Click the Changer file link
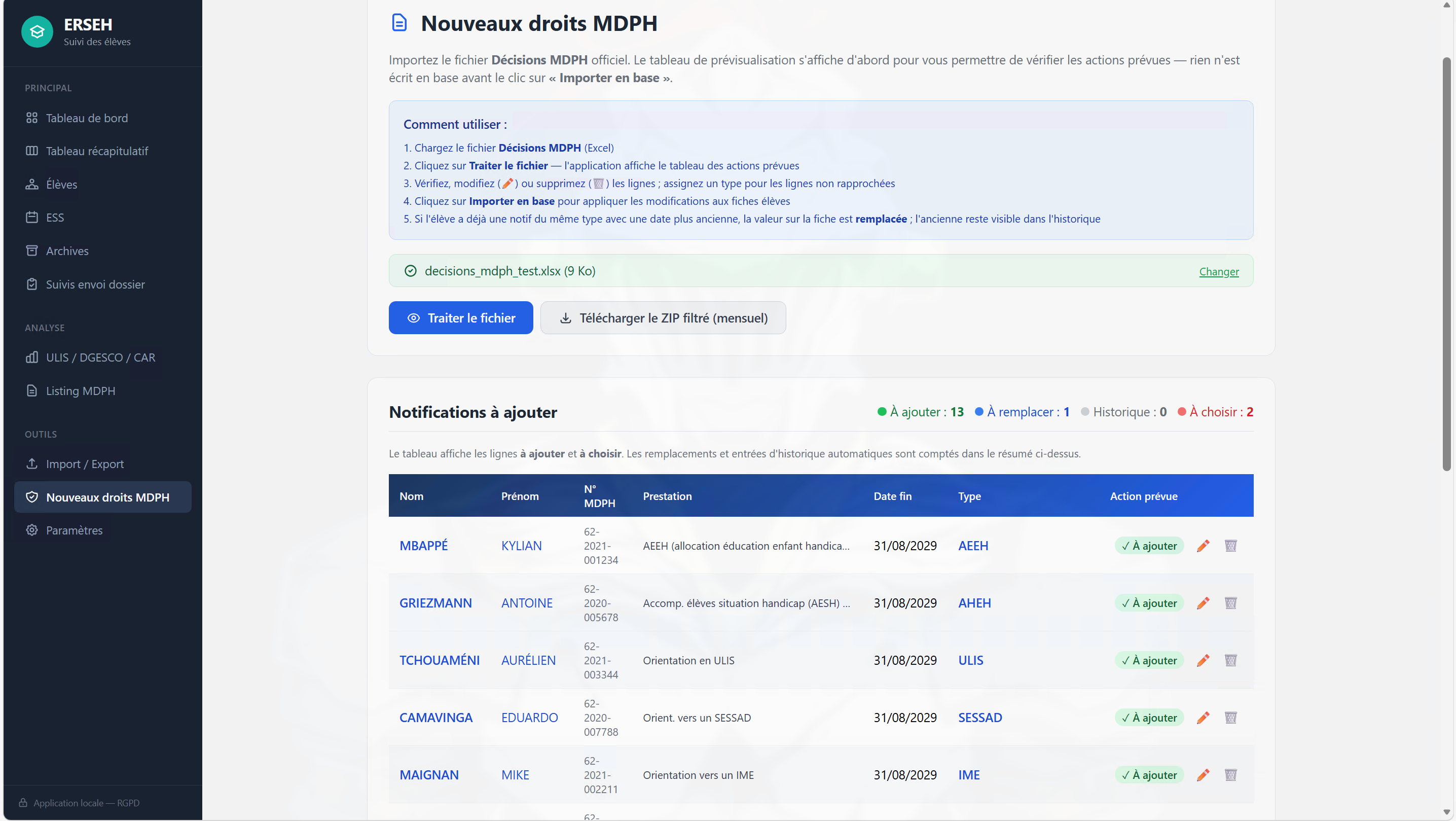 (1219, 271)
